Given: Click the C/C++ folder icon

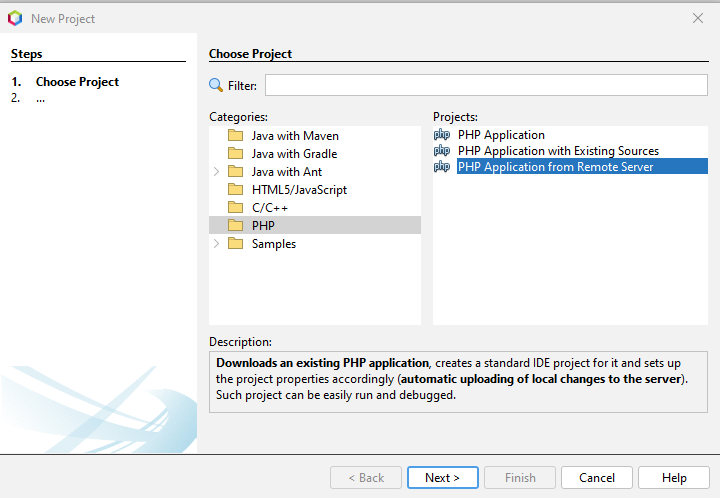Looking at the screenshot, I should pos(236,208).
